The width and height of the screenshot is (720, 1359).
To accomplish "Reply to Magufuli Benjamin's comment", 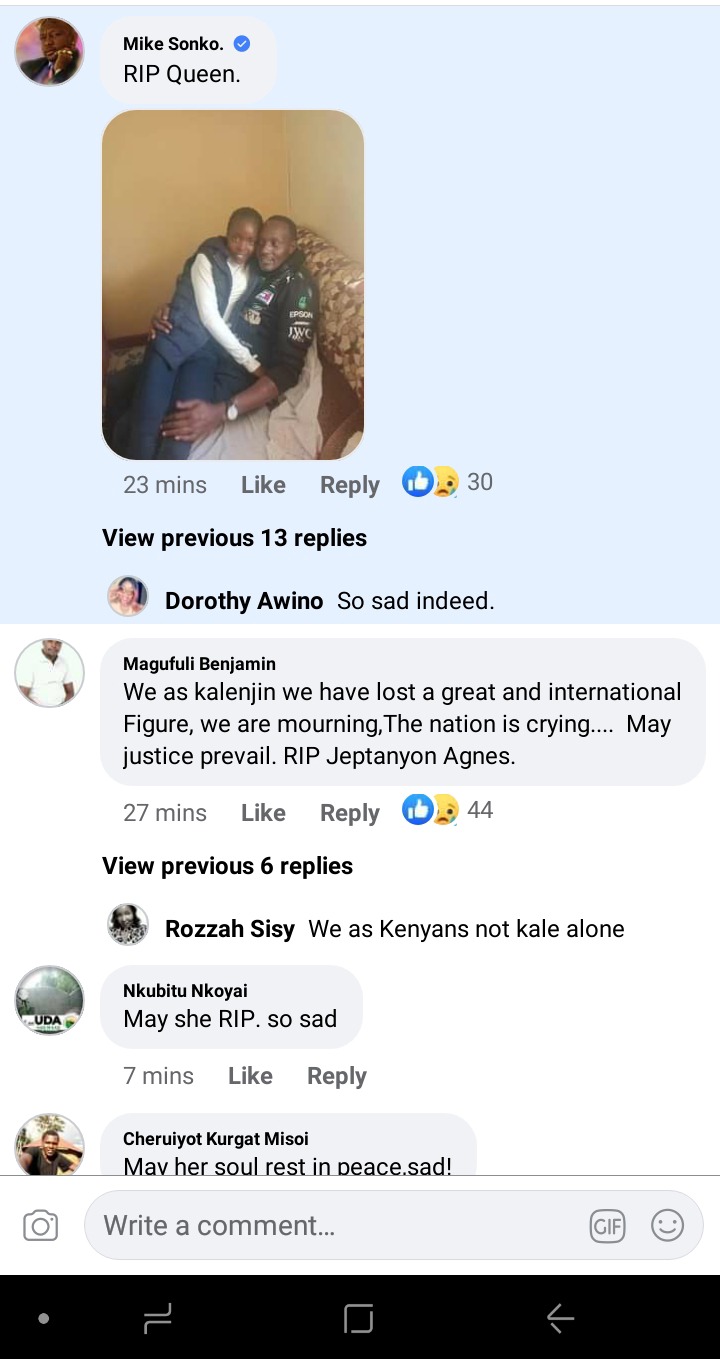I will coord(349,813).
